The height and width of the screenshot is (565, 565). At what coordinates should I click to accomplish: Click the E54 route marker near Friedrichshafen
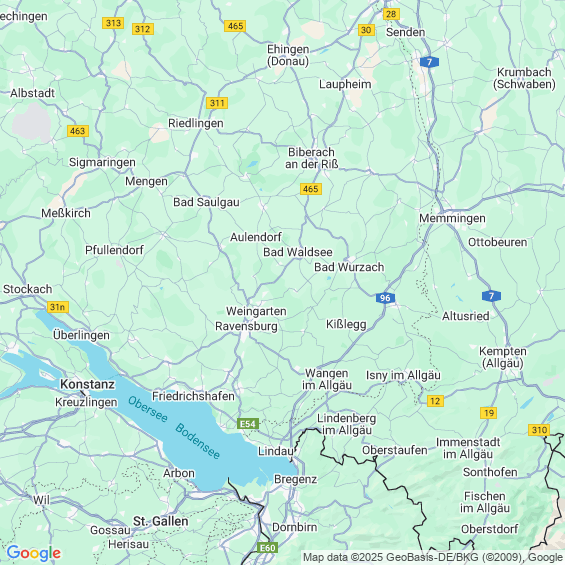(x=248, y=424)
